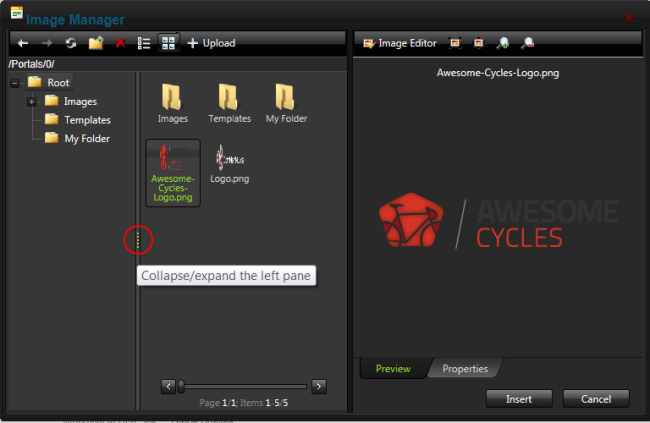The height and width of the screenshot is (423, 650).
Task: Close the Image Manager dialog
Action: coord(629,18)
